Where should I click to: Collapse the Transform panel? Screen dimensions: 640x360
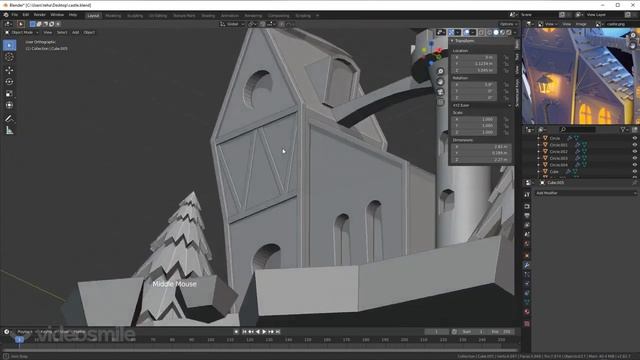click(x=452, y=41)
